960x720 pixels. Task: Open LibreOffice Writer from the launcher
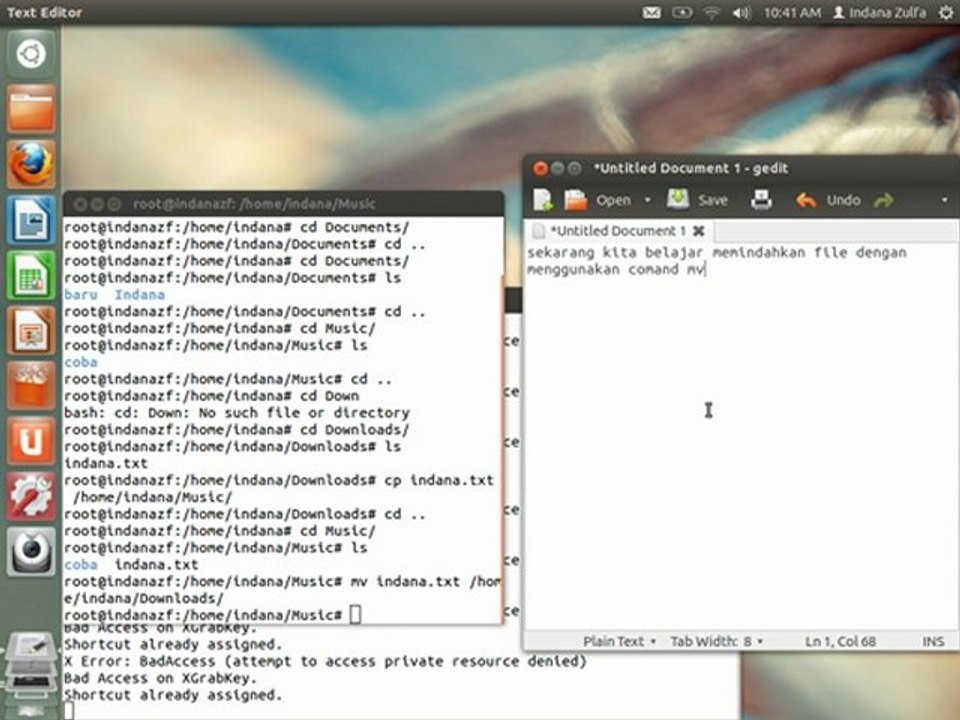tap(31, 220)
